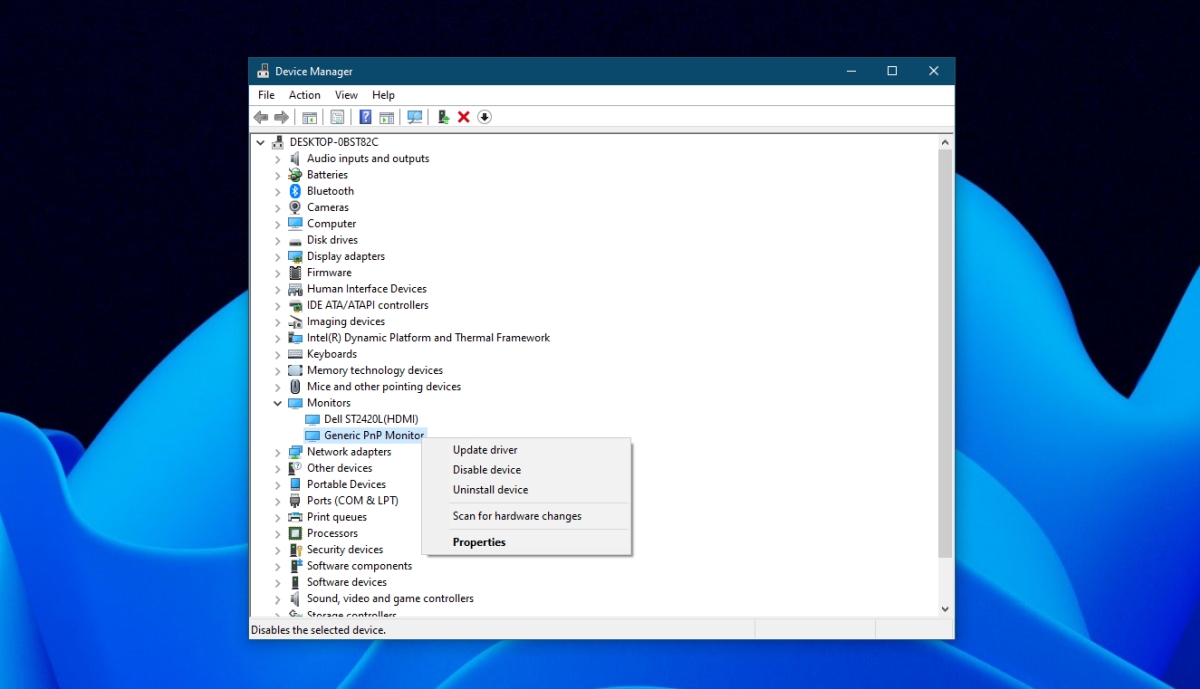Image resolution: width=1200 pixels, height=689 pixels.
Task: Collapse the Monitors category
Action: pos(278,403)
